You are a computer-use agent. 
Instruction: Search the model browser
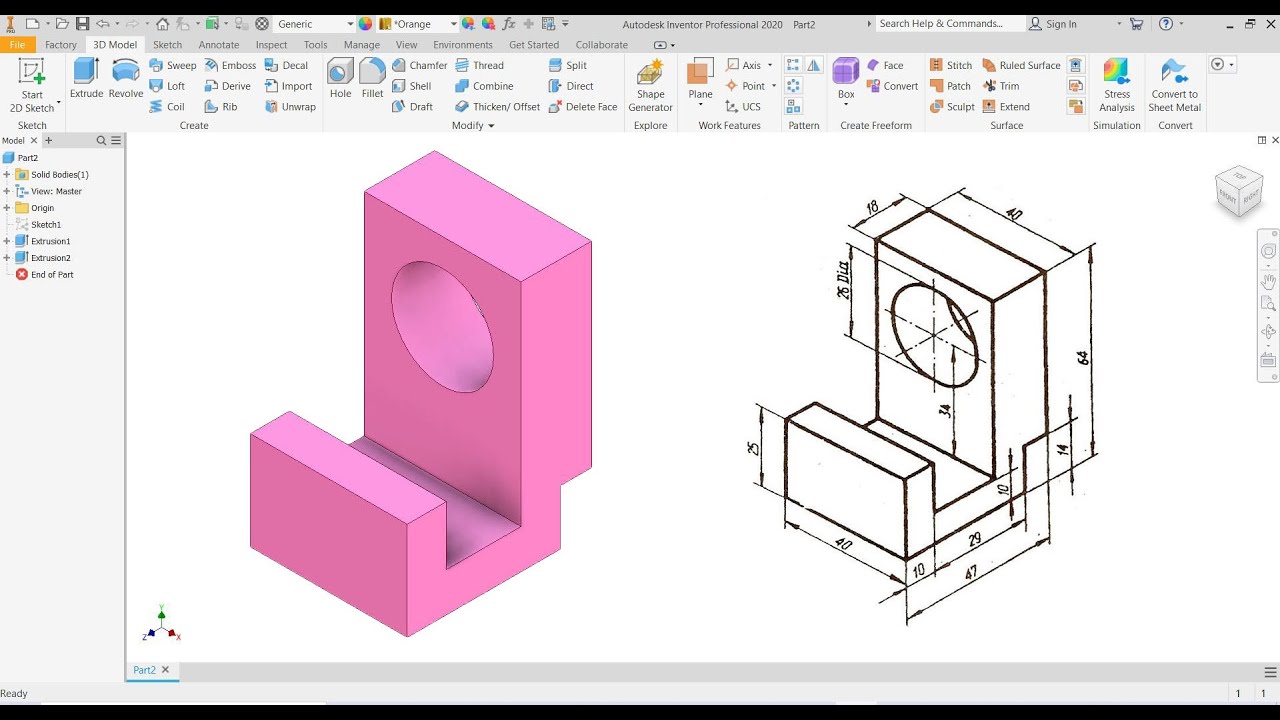point(101,141)
